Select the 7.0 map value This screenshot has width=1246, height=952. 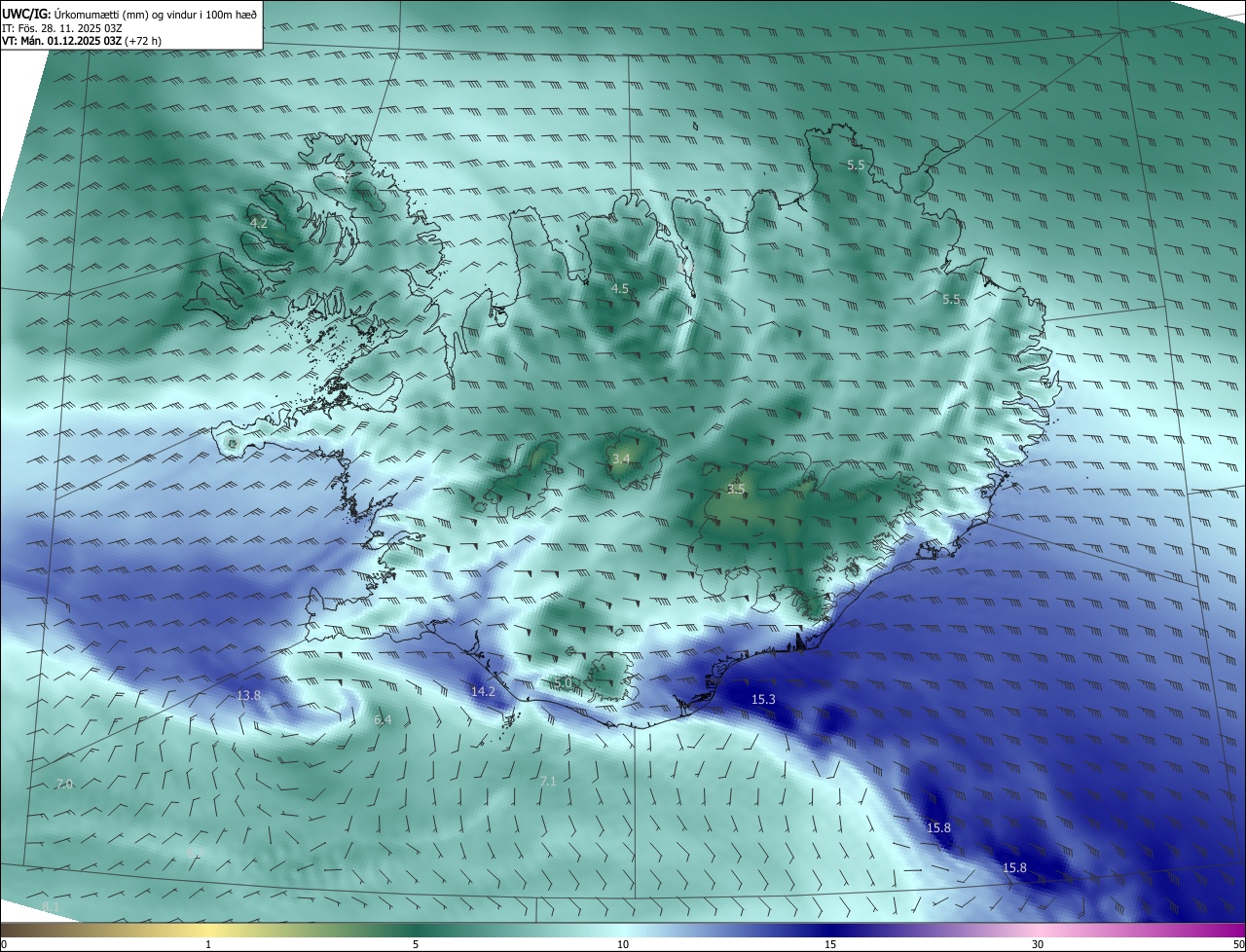click(64, 784)
